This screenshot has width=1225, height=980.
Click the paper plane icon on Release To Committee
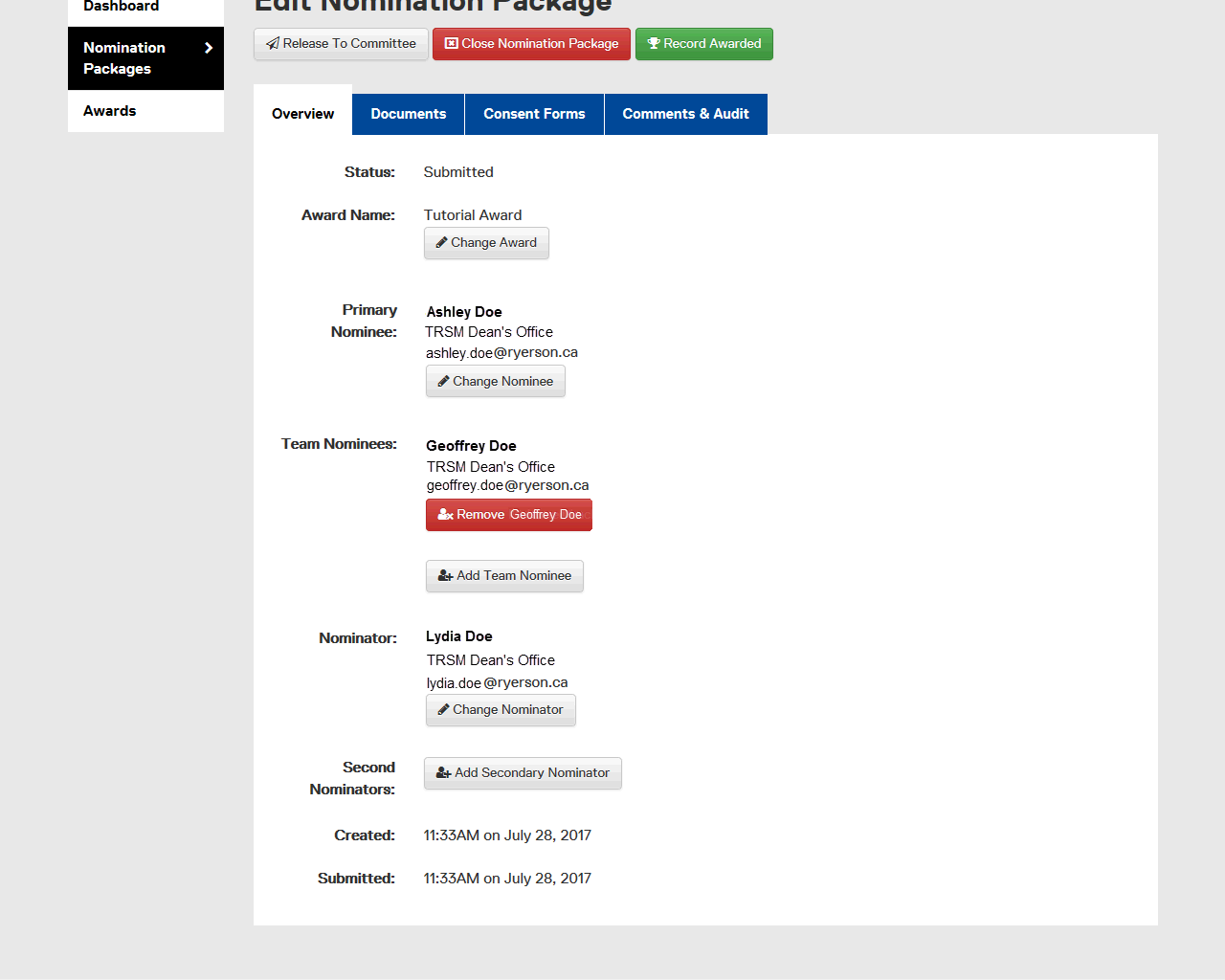273,44
